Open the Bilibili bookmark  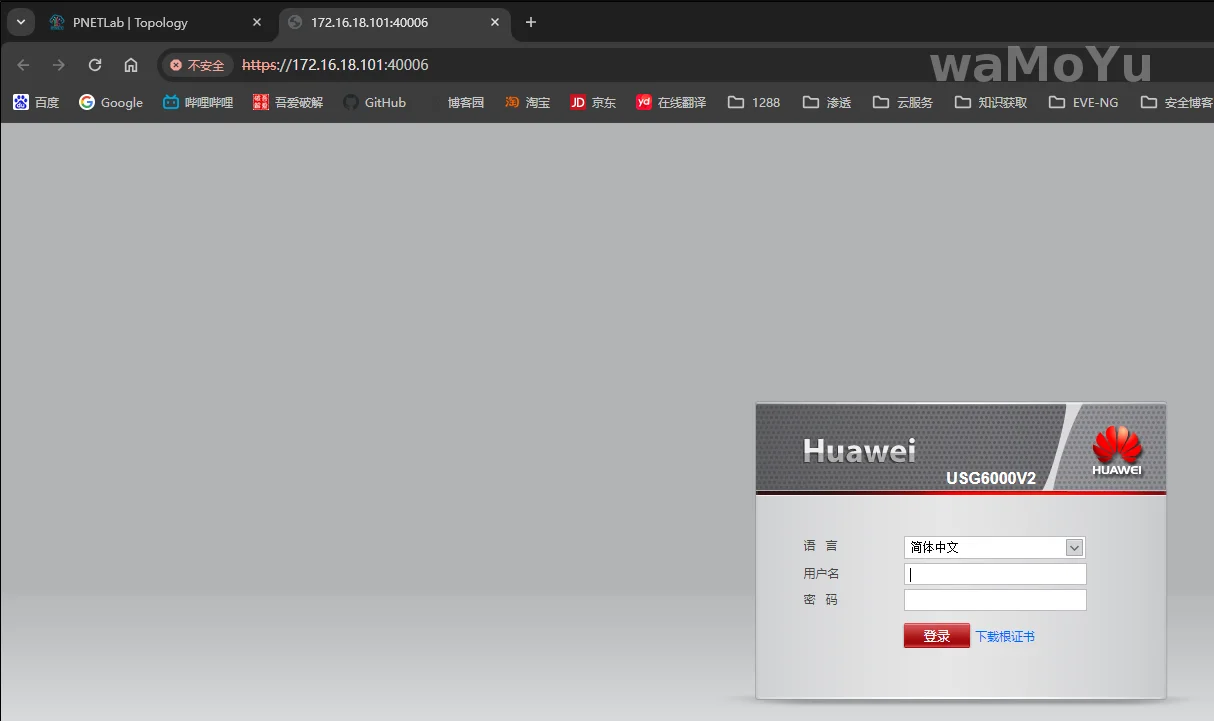pyautogui.click(x=197, y=102)
